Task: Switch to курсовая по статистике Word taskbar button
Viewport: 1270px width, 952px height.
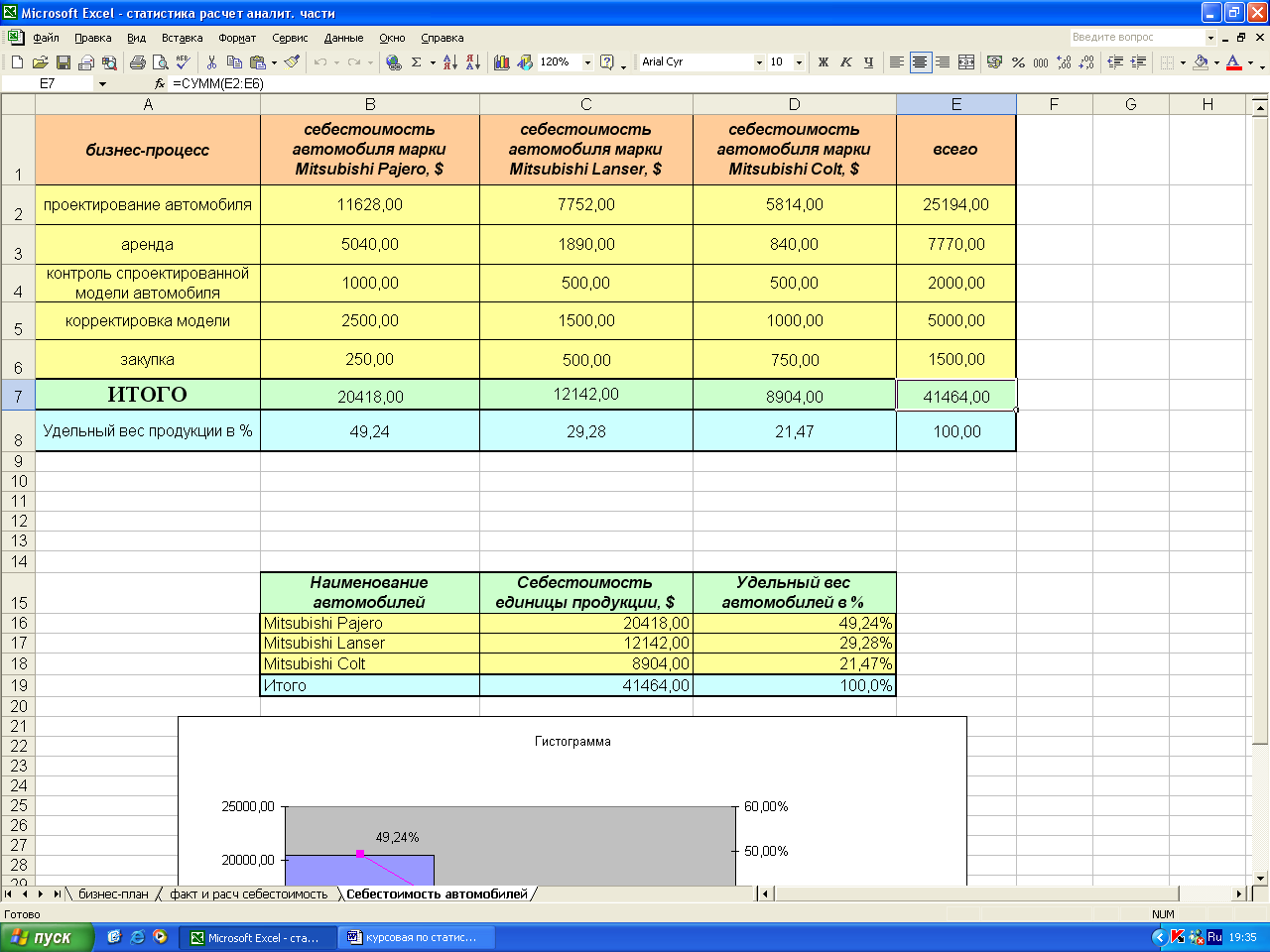Action: tap(417, 937)
